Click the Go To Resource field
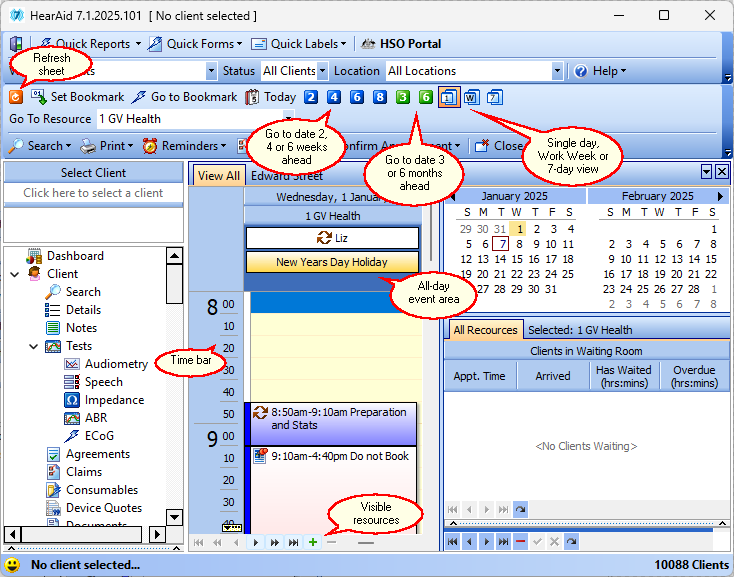The width and height of the screenshot is (734, 577). (x=196, y=119)
